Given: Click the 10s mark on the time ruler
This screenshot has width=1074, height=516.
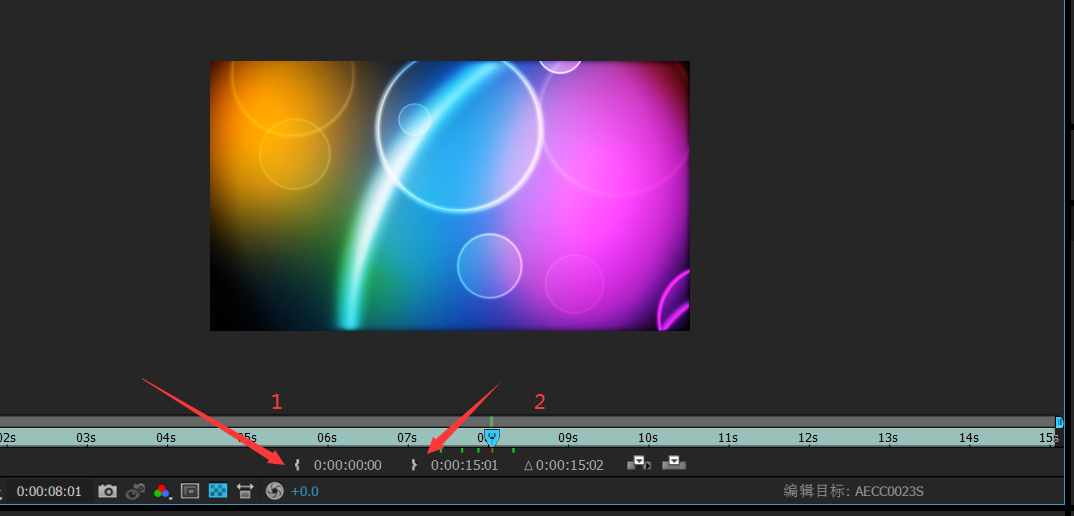Looking at the screenshot, I should click(x=648, y=437).
